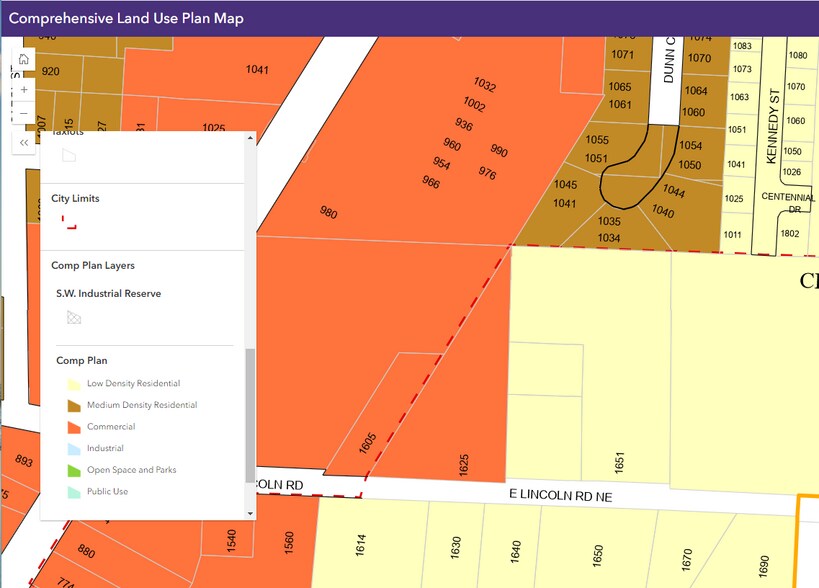Click the Comp Plan Layers heading

click(93, 266)
